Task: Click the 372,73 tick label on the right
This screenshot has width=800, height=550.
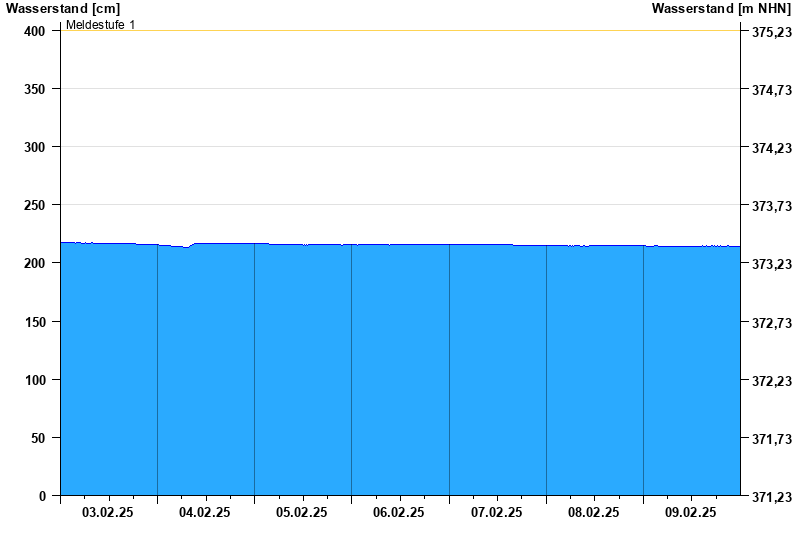Action: (x=771, y=323)
